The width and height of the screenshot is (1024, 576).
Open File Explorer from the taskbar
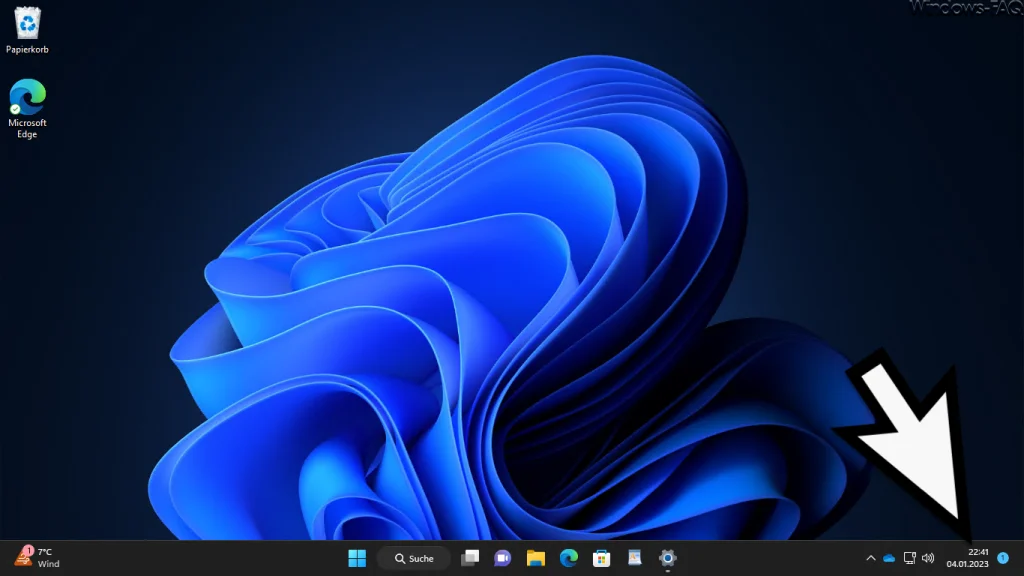pyautogui.click(x=536, y=558)
